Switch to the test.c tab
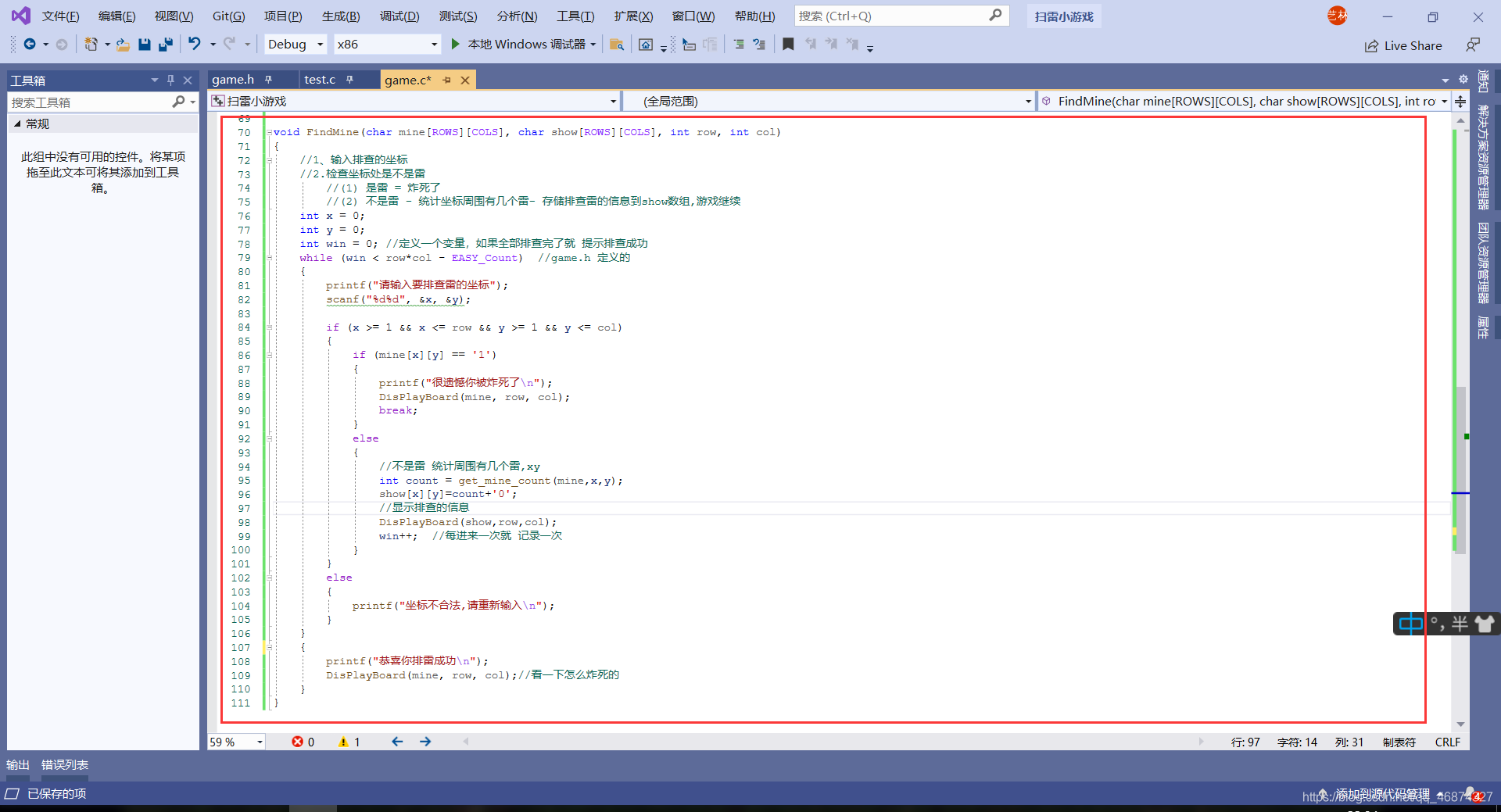 (x=319, y=80)
